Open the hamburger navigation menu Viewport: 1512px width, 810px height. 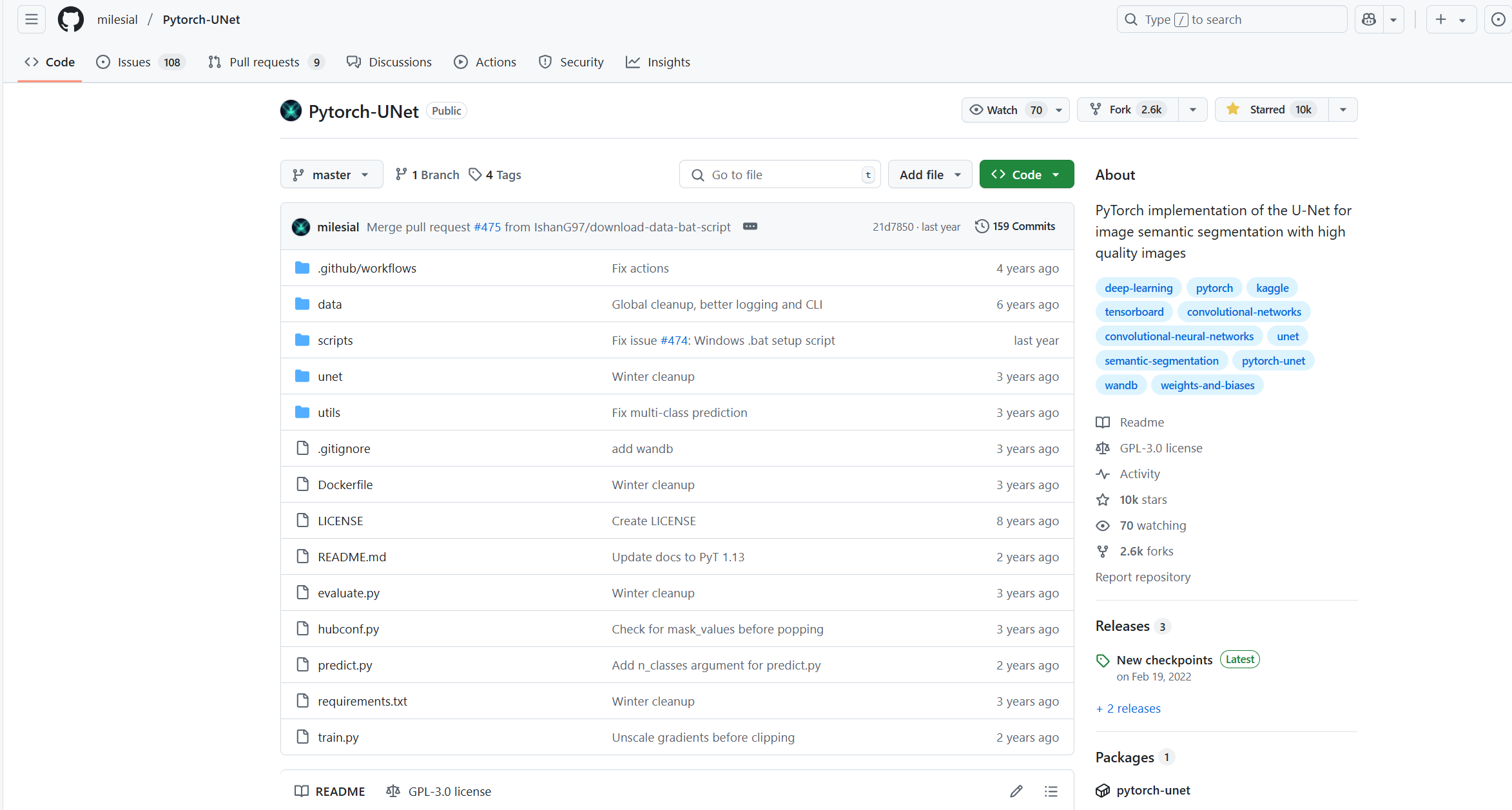pyautogui.click(x=31, y=19)
